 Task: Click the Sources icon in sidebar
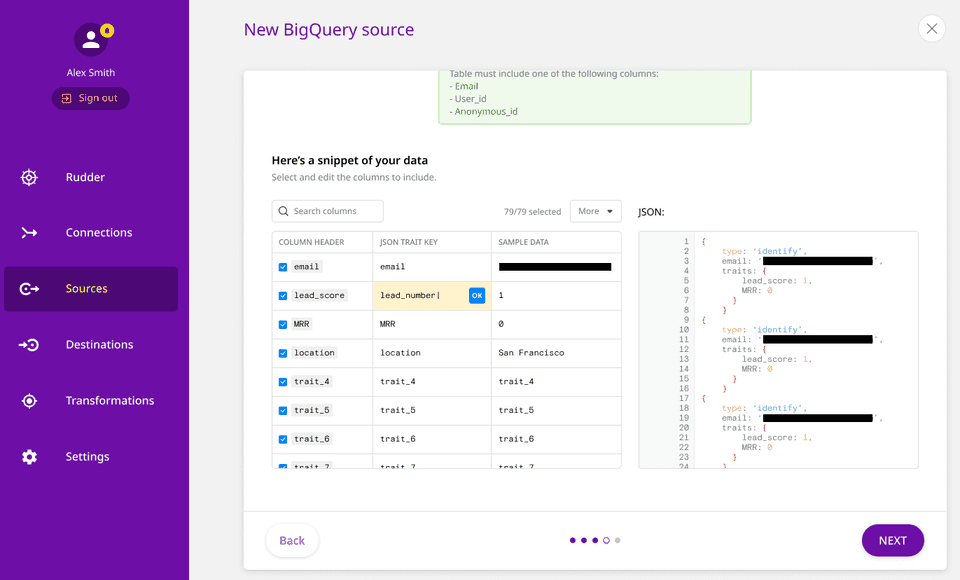point(29,289)
